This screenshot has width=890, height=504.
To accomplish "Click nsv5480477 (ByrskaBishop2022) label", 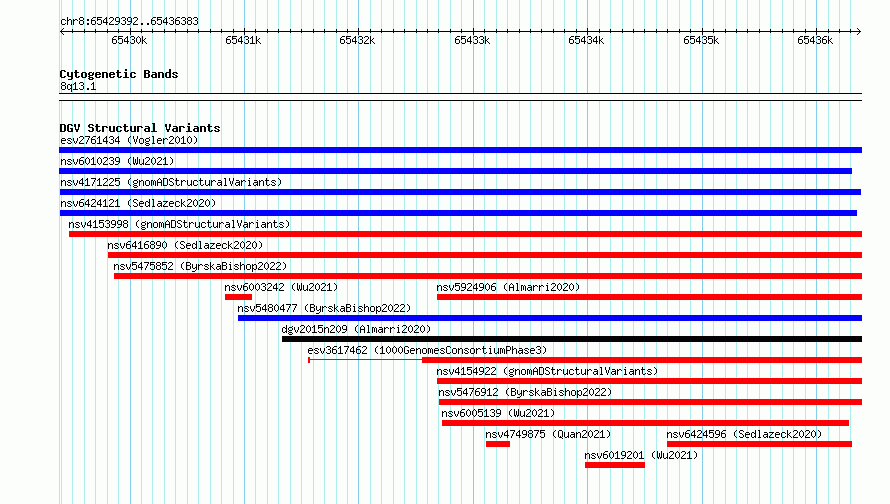I will click(324, 308).
